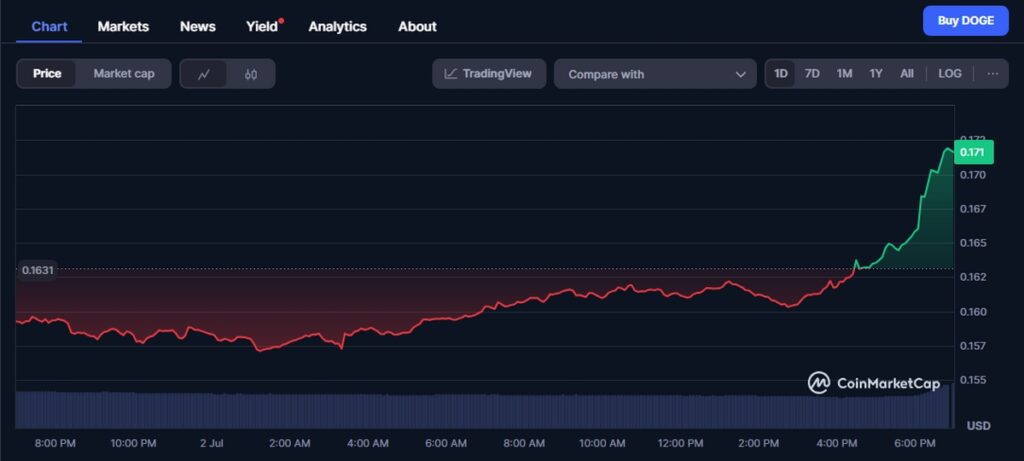Click the green 0.171 current price tag
Viewport: 1024px width, 461px height.
[974, 154]
